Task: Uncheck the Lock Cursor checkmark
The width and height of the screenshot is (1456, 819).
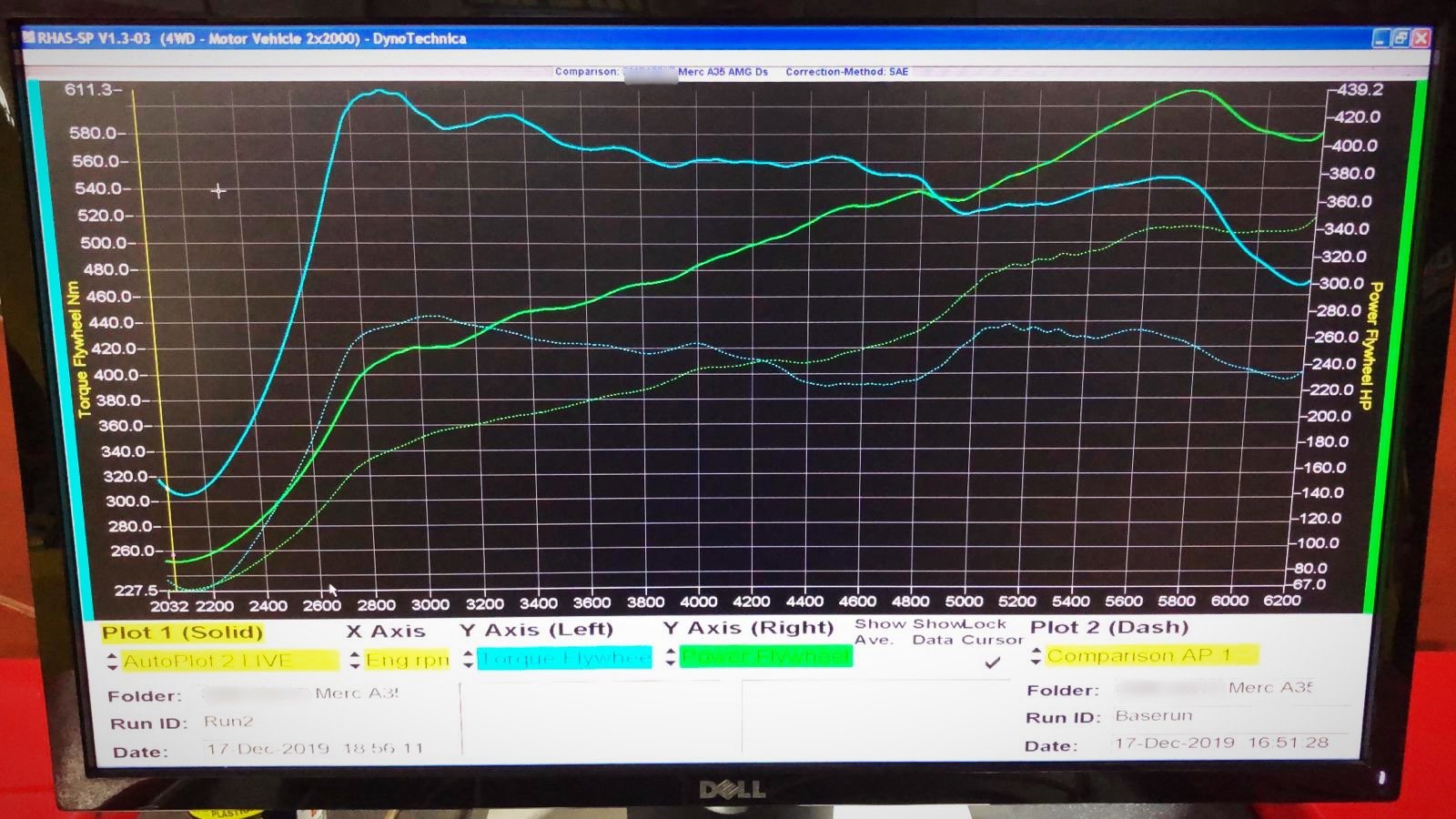Action: tap(992, 662)
